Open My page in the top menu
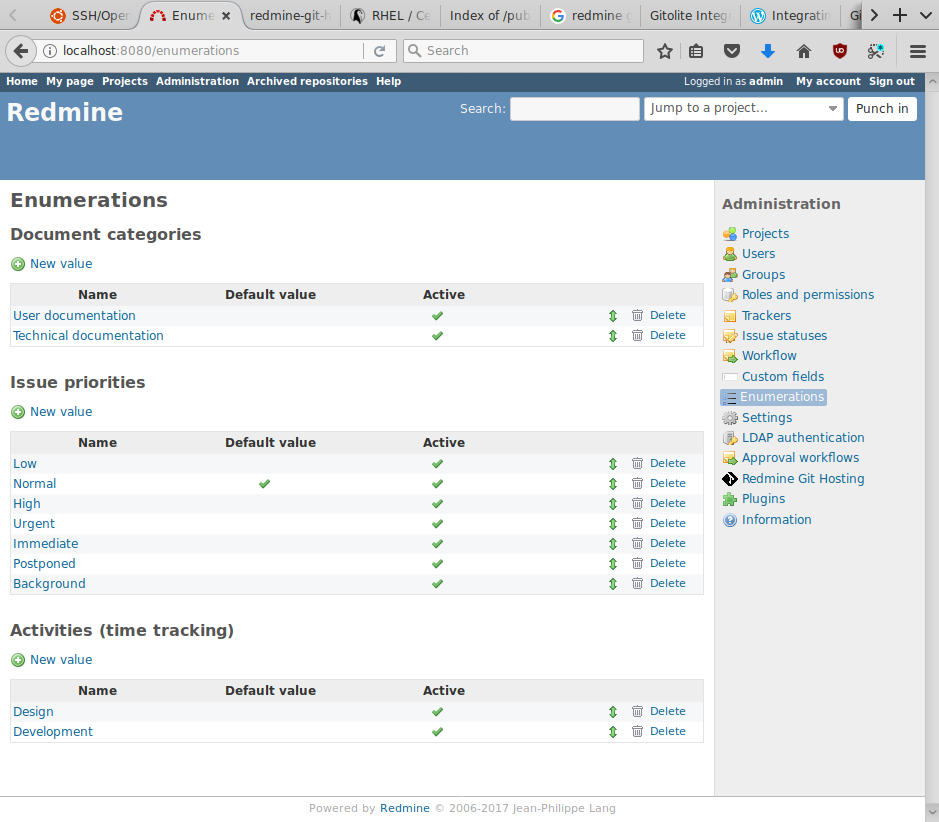Image resolution: width=939 pixels, height=822 pixels. pyautogui.click(x=70, y=81)
